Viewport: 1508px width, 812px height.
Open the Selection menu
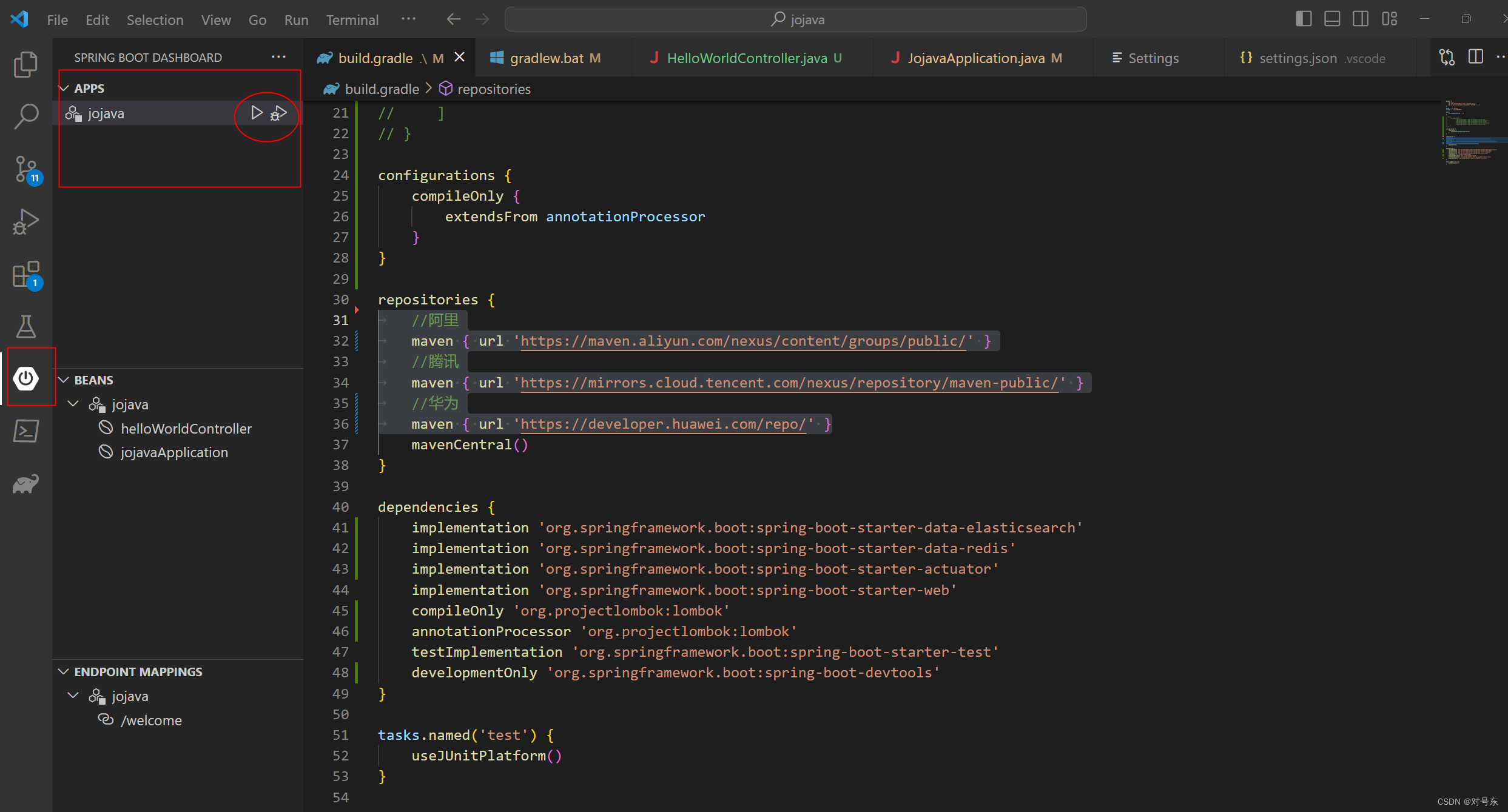155,20
